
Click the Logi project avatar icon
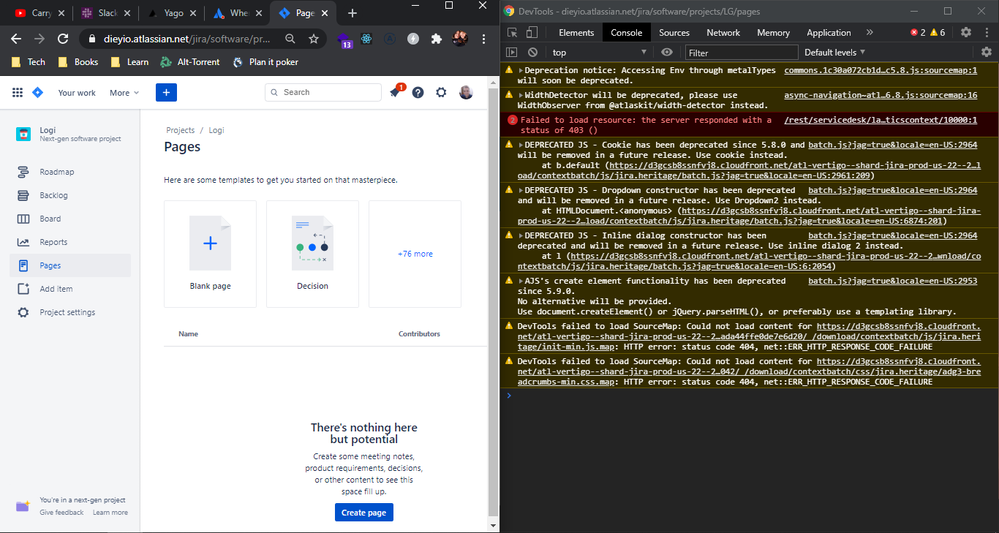click(24, 134)
